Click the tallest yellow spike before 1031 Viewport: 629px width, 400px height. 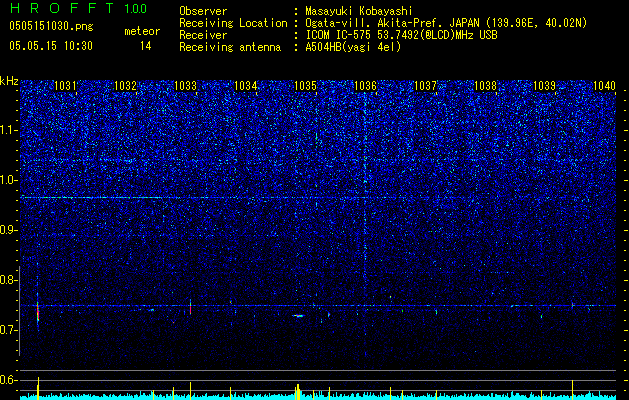[38, 388]
